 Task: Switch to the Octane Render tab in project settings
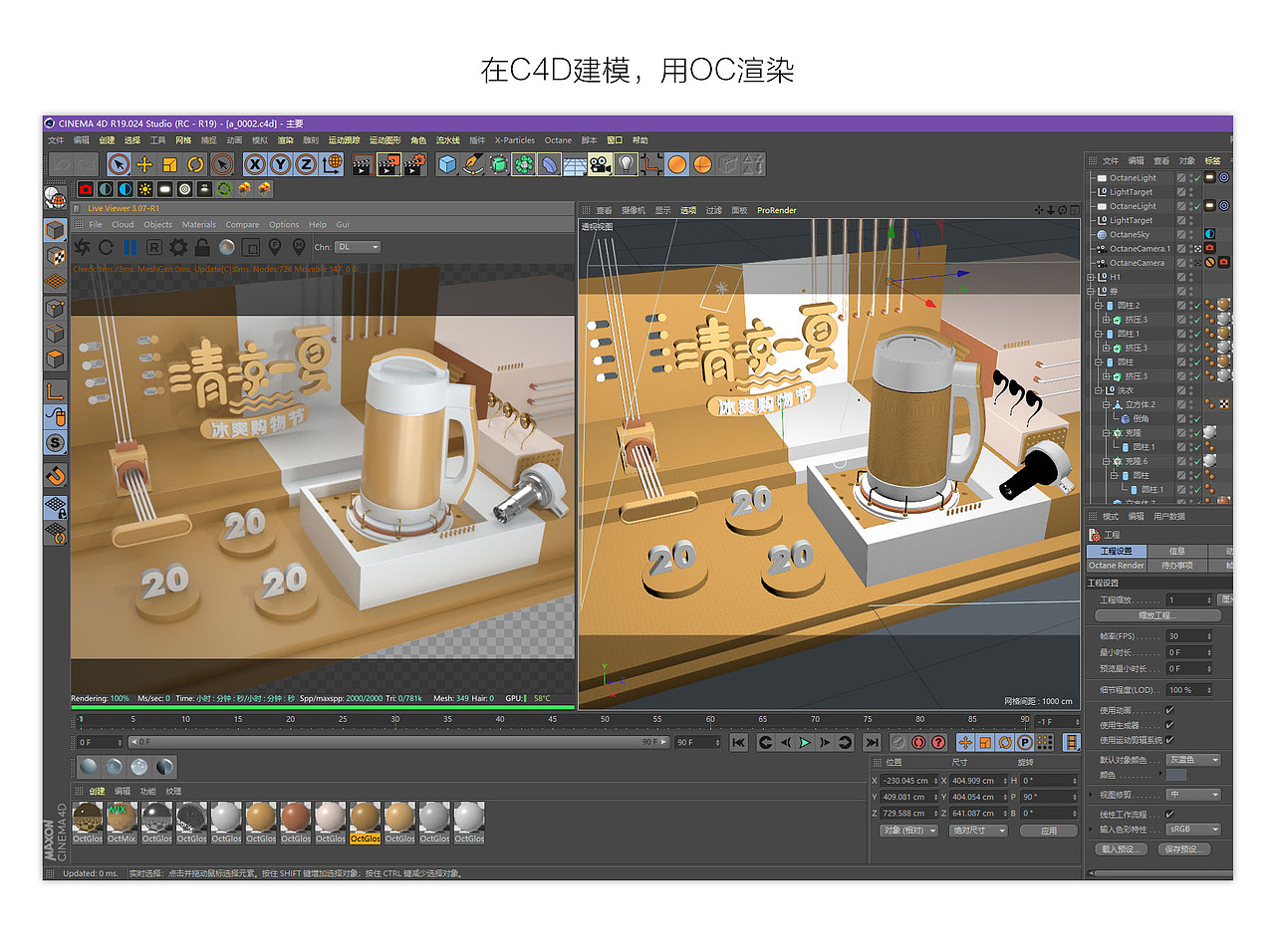point(1115,566)
